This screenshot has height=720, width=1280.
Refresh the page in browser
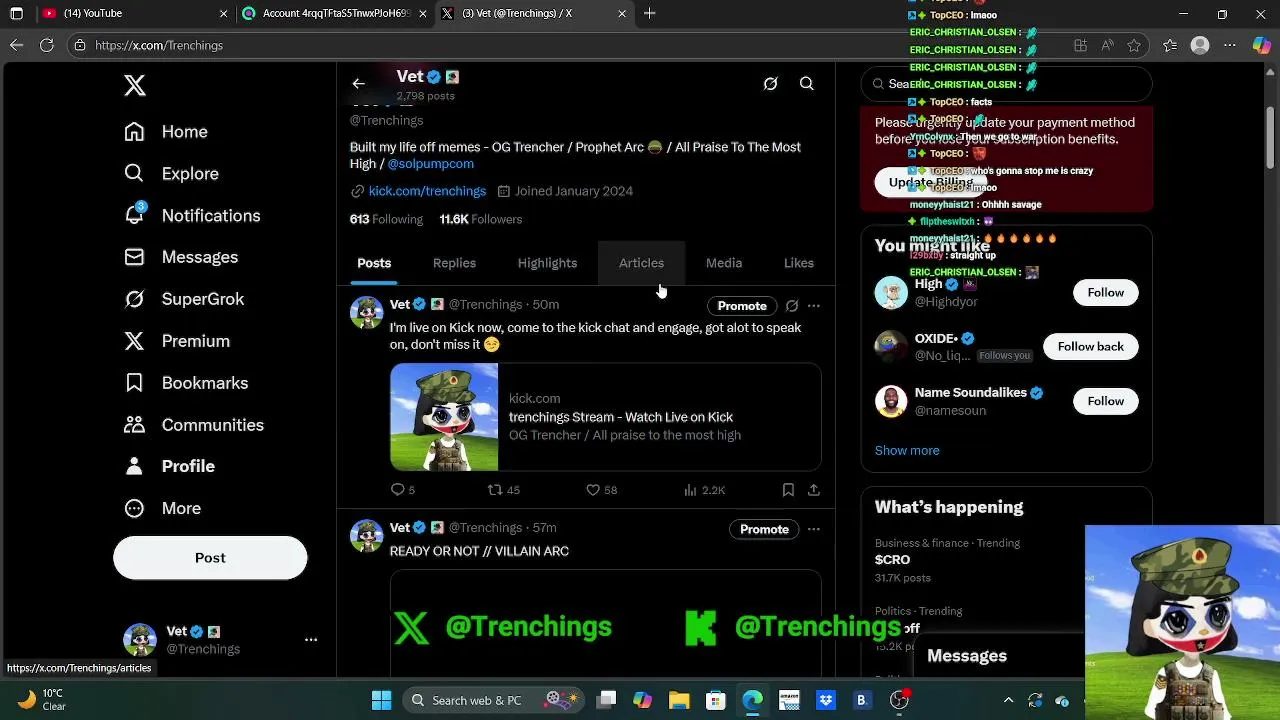coord(46,45)
